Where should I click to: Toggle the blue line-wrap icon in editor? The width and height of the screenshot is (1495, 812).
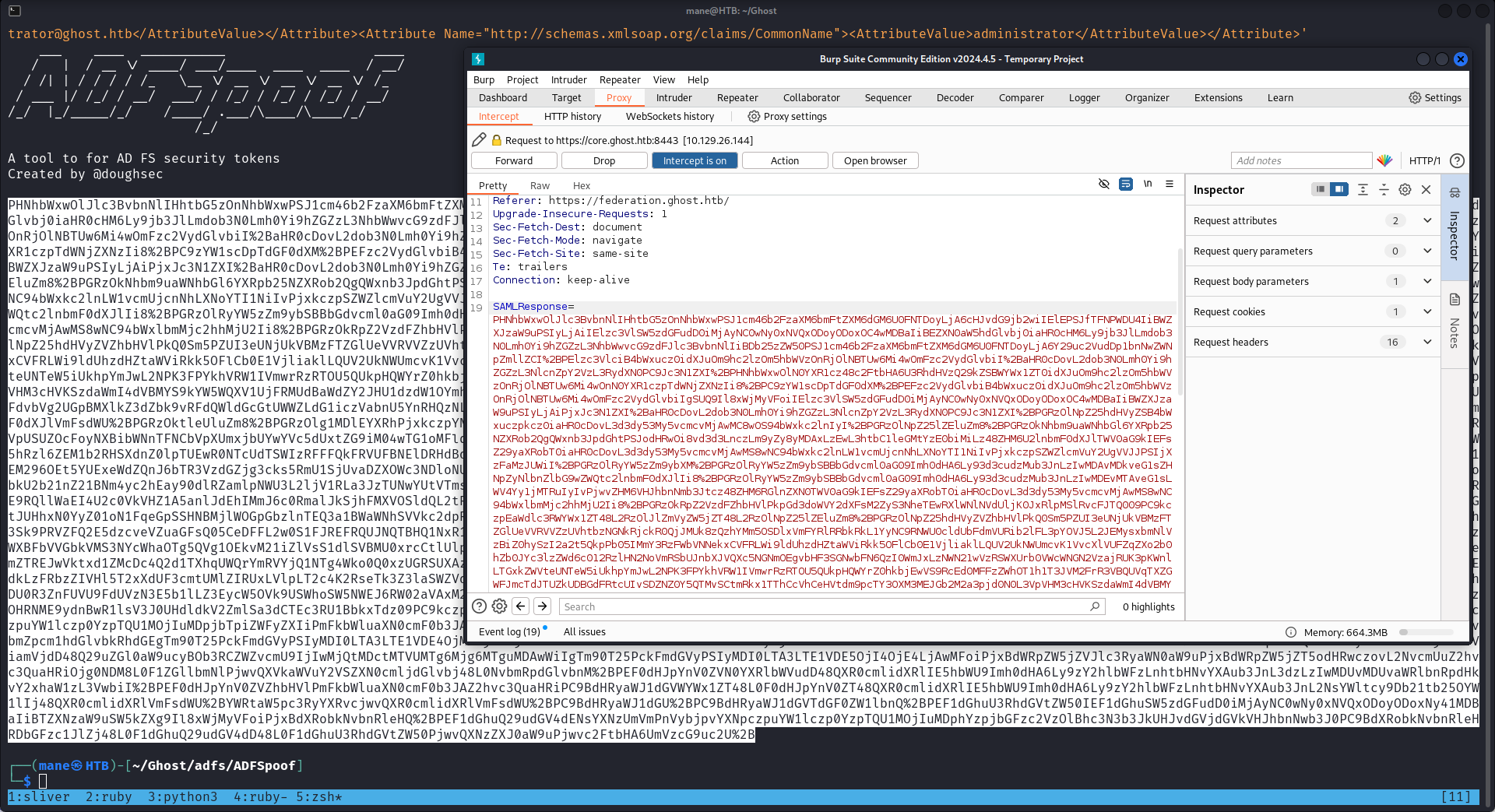[1125, 185]
